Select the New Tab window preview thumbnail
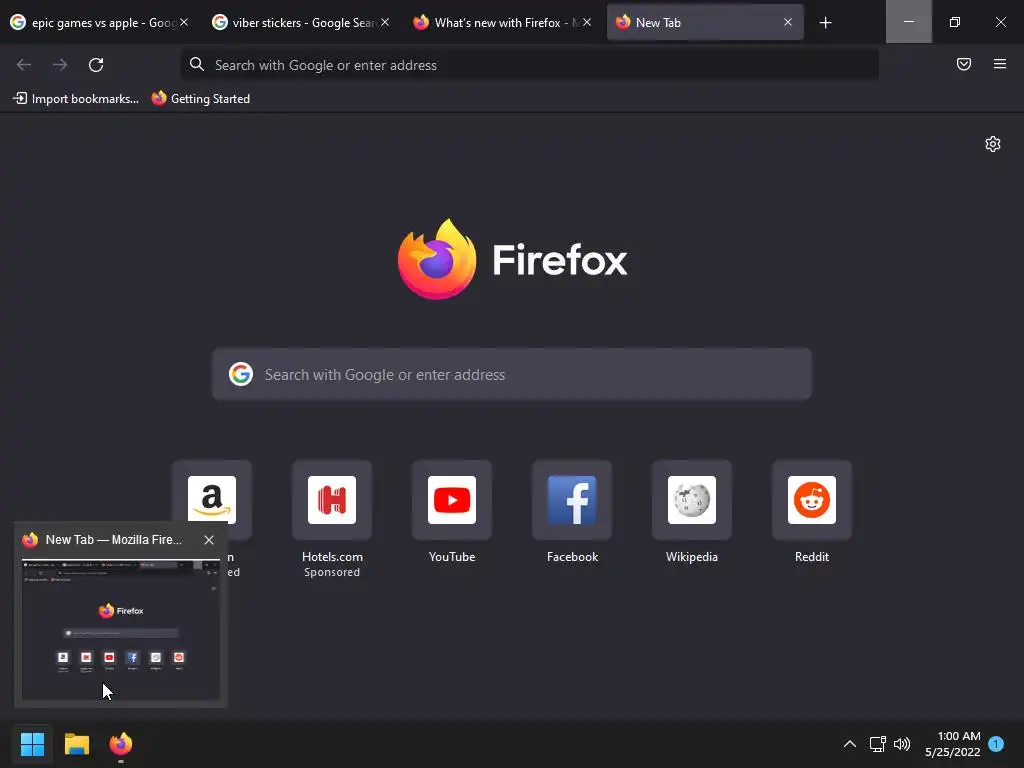Viewport: 1024px width, 768px height. (x=121, y=630)
